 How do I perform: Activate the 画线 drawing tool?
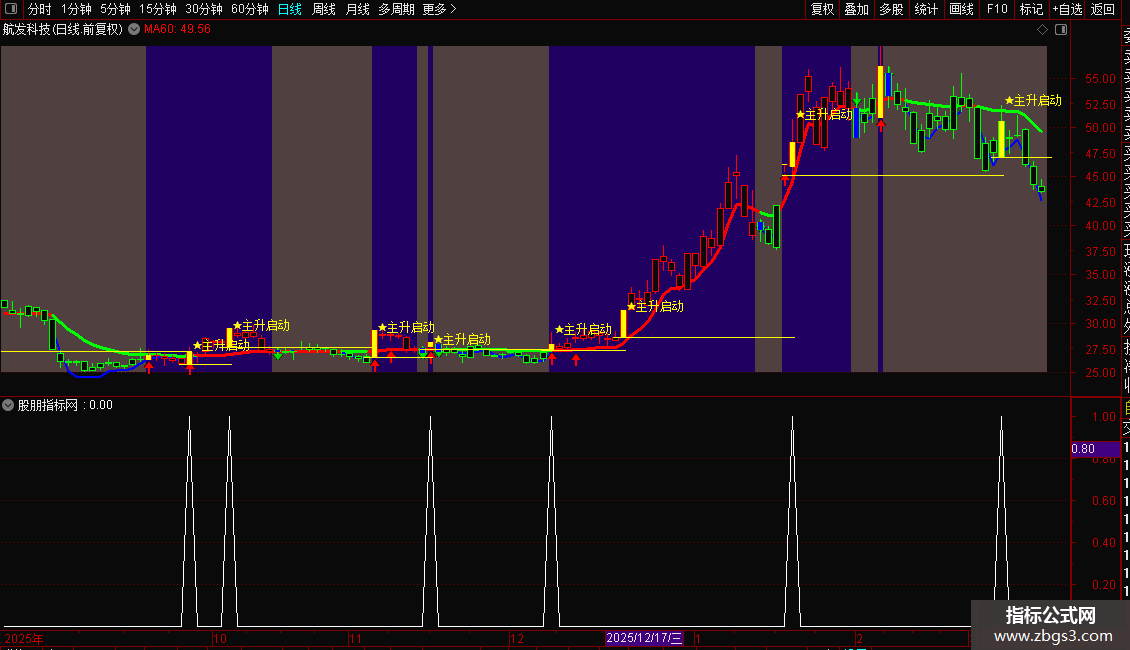click(x=961, y=9)
